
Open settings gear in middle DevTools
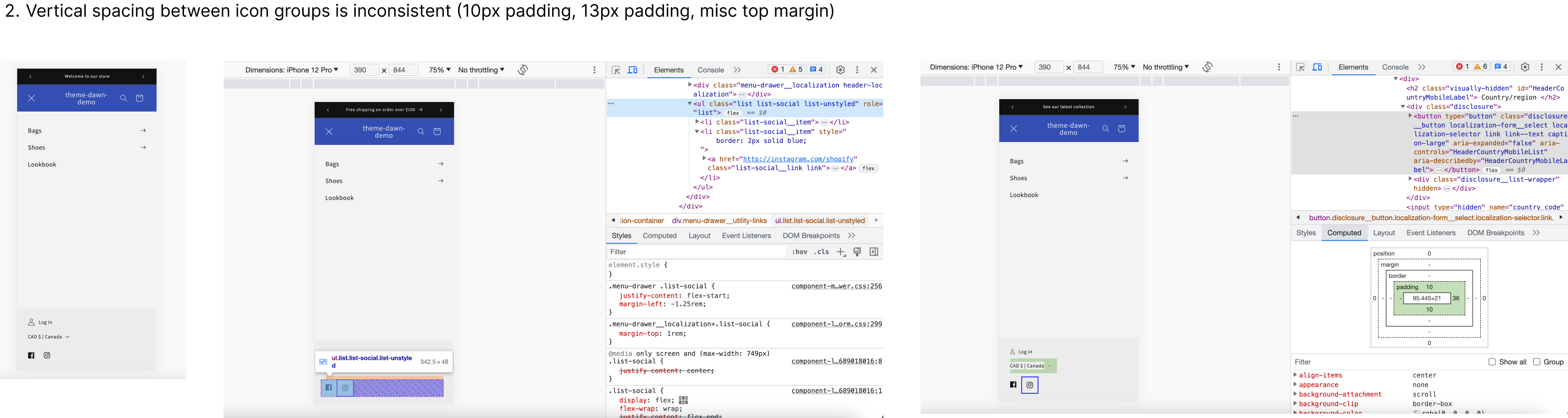[x=840, y=70]
